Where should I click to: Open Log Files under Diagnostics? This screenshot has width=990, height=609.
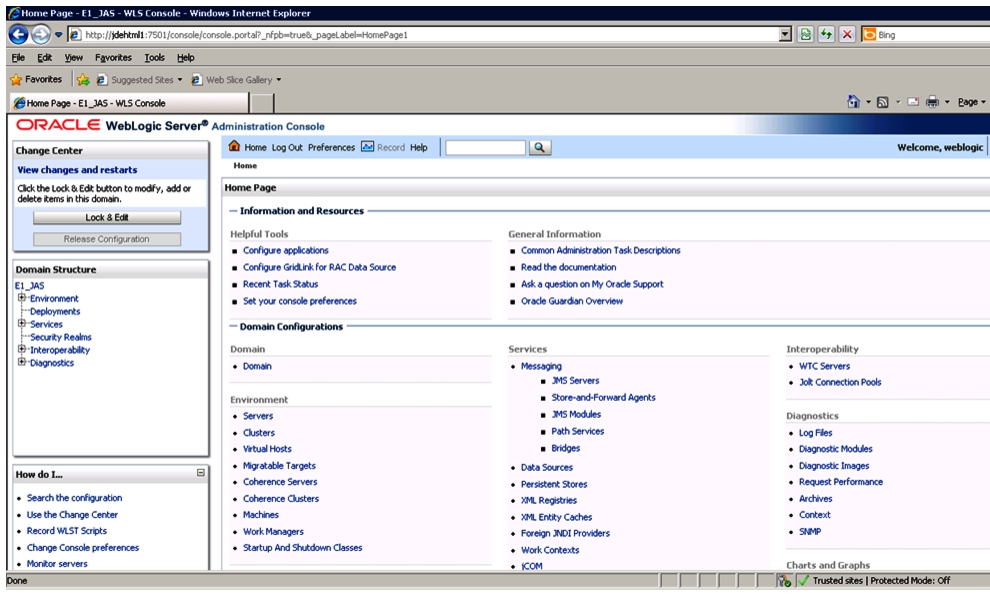816,433
